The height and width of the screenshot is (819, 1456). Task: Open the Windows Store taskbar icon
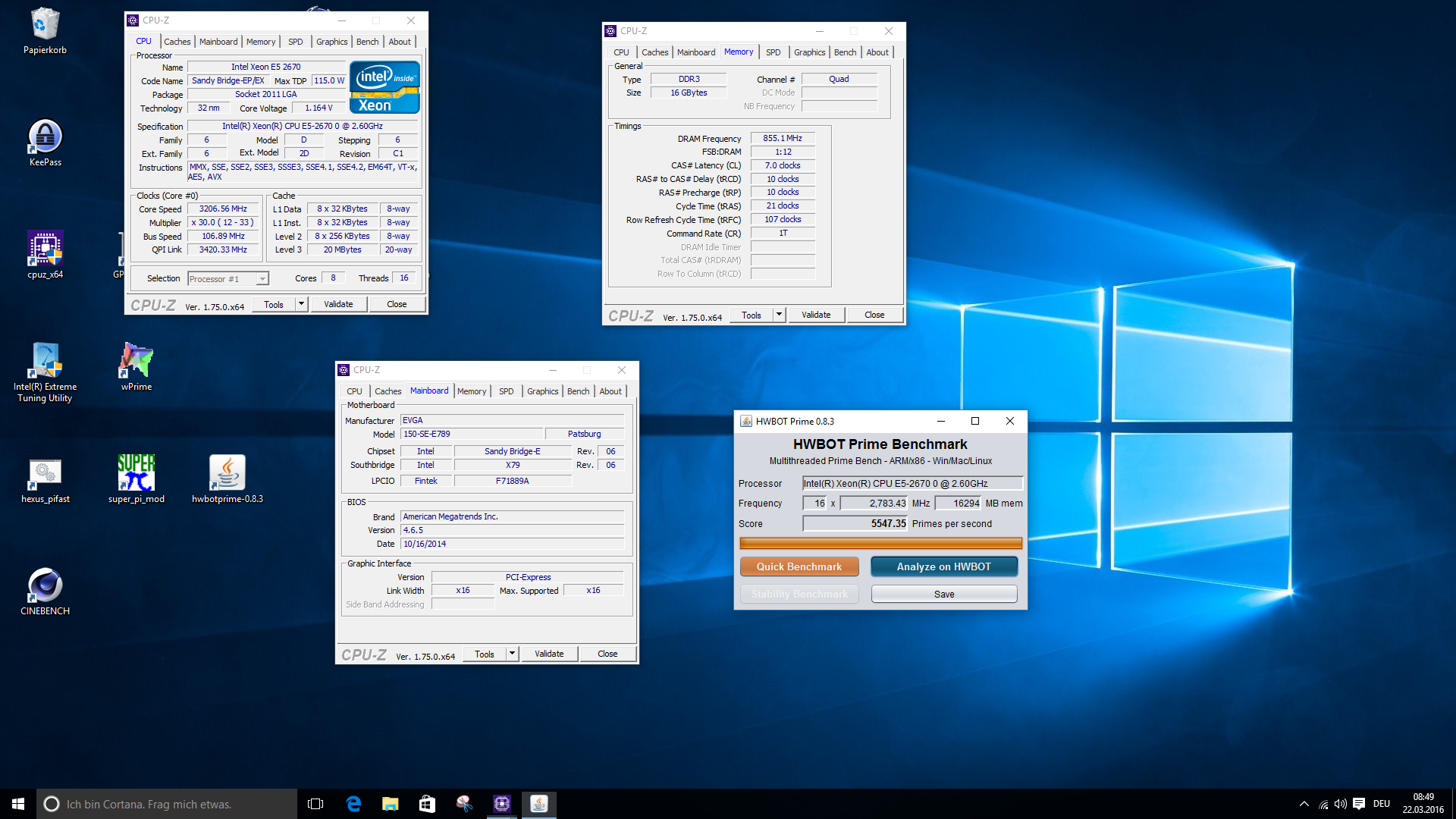(427, 804)
